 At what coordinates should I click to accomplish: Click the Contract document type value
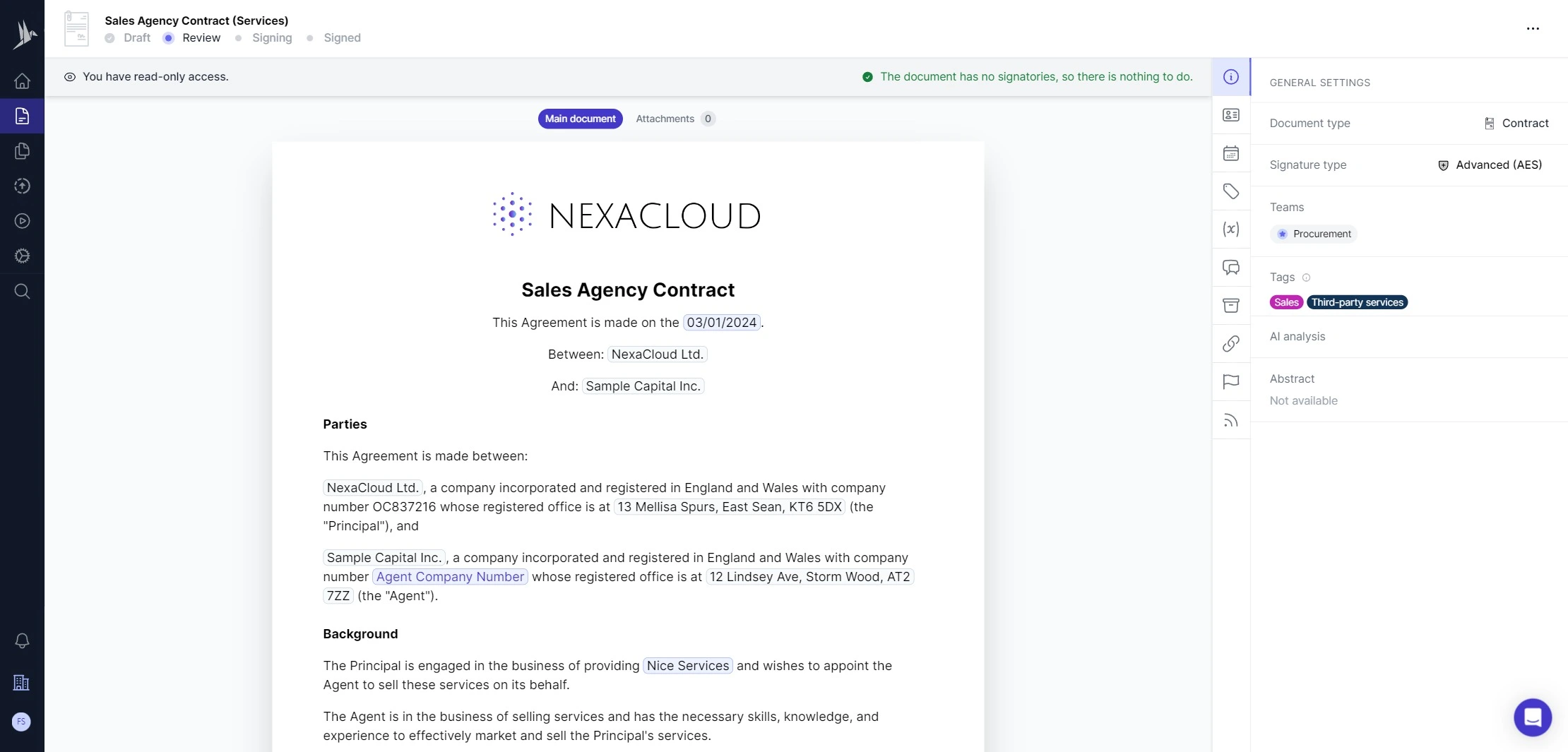click(1516, 123)
